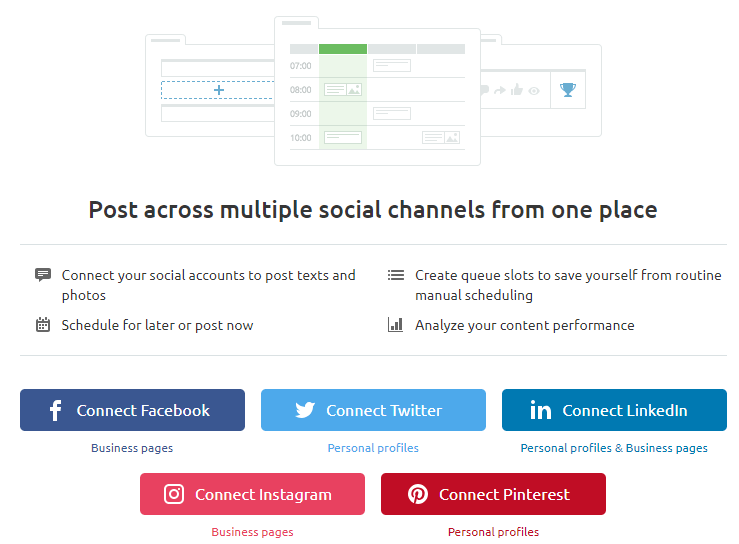Screen dimensions: 739x544
Task: Click the Instagram camera icon
Action: pyautogui.click(x=174, y=494)
